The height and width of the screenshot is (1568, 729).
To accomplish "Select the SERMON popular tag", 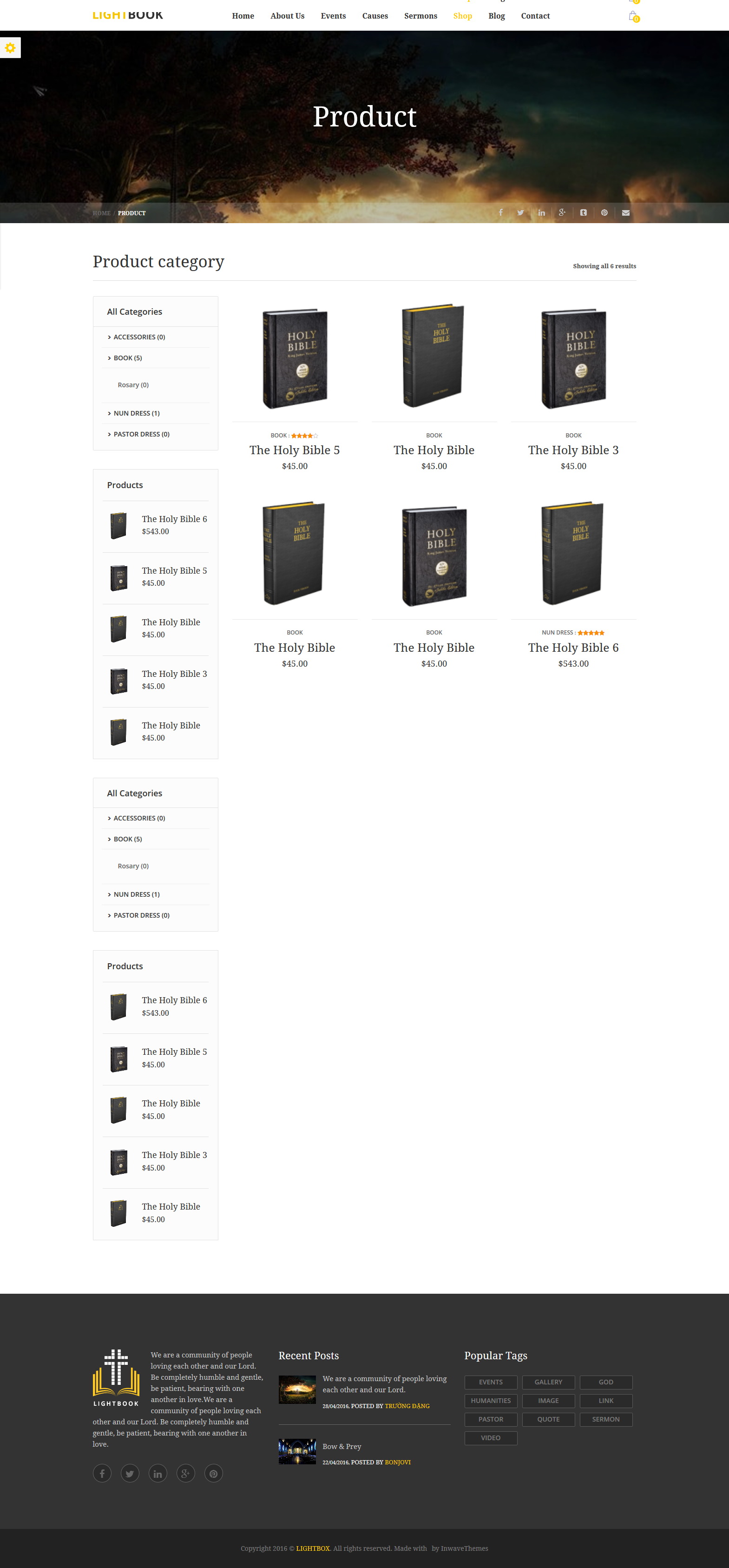I will 606,1419.
